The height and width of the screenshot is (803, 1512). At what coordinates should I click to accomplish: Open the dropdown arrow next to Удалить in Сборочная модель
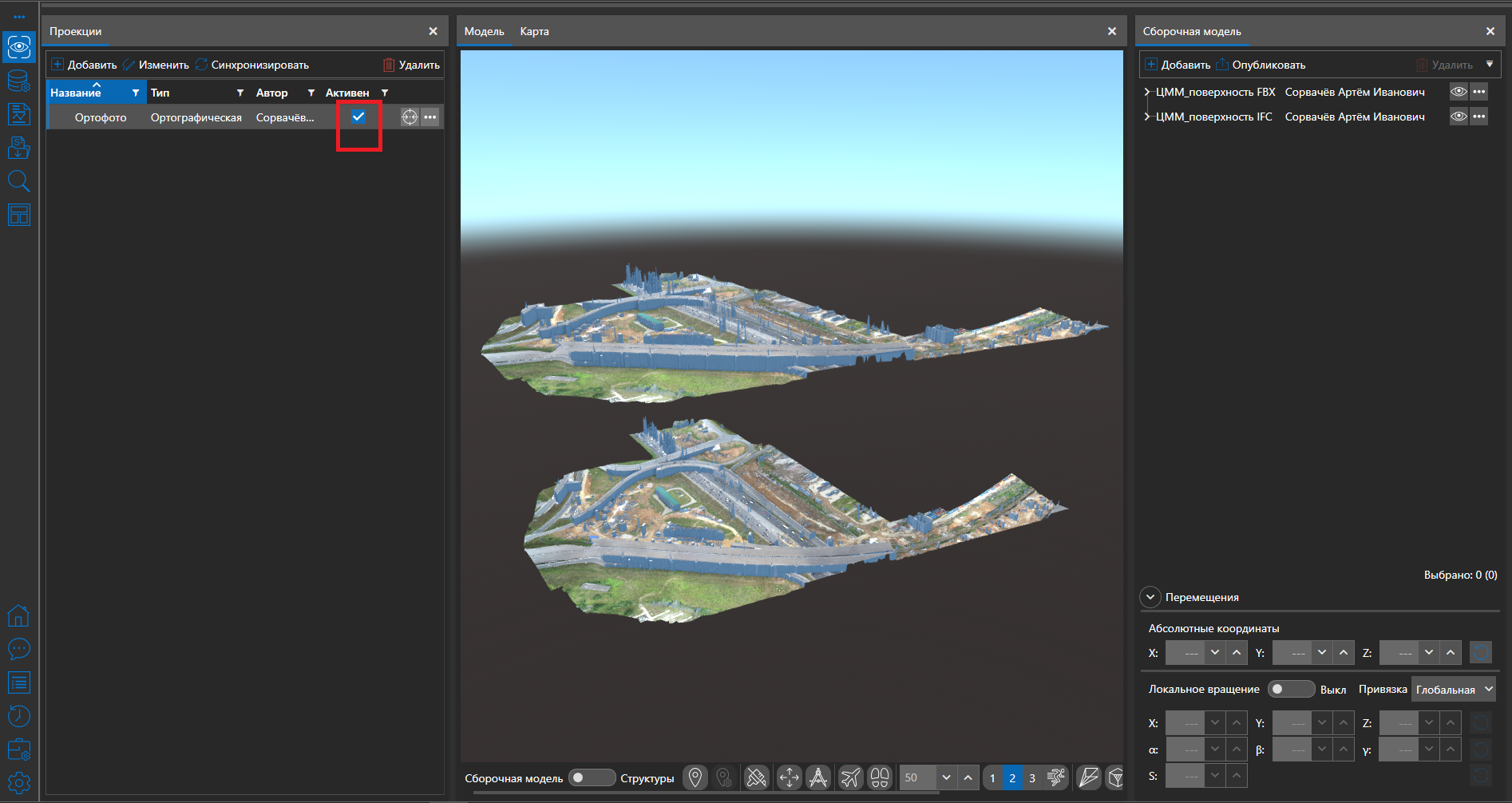[1490, 65]
